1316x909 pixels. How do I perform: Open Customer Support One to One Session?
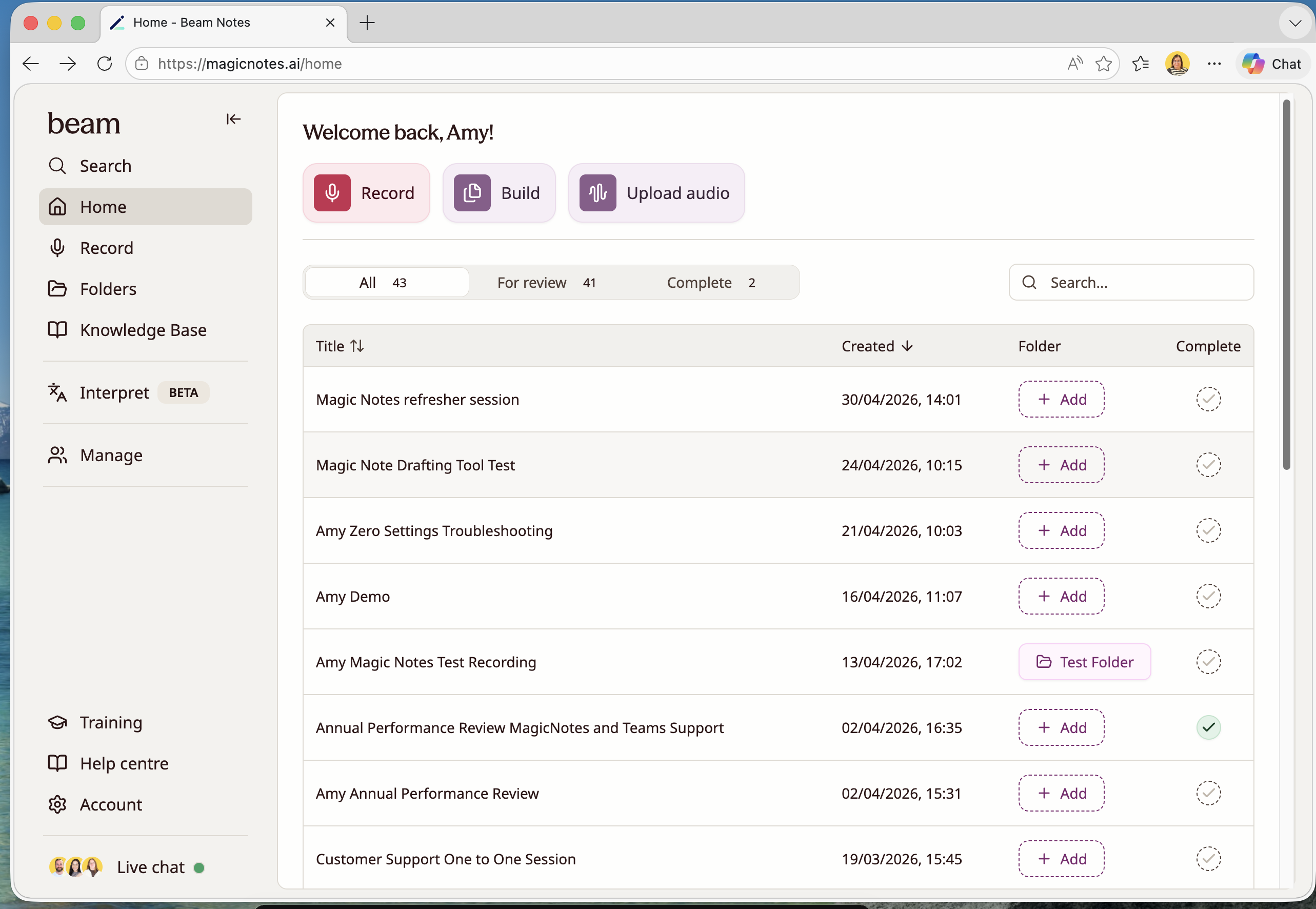click(x=446, y=859)
